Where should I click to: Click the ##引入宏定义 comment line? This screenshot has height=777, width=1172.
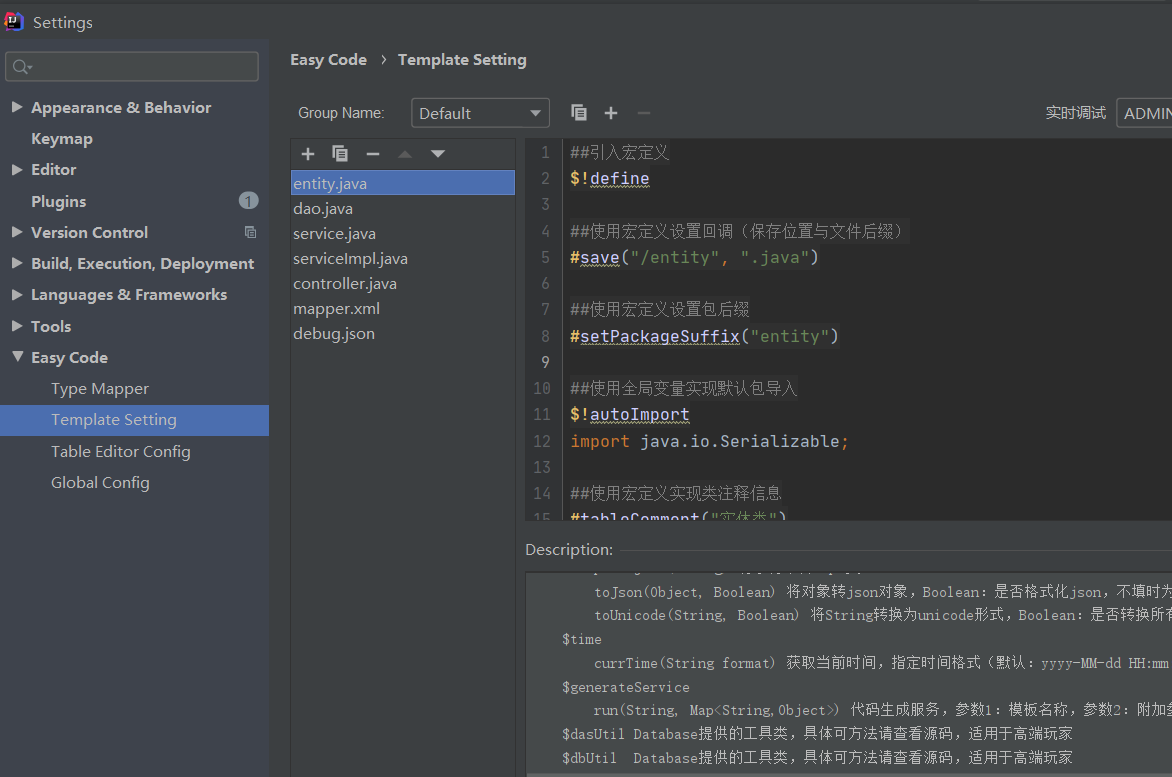pos(620,152)
